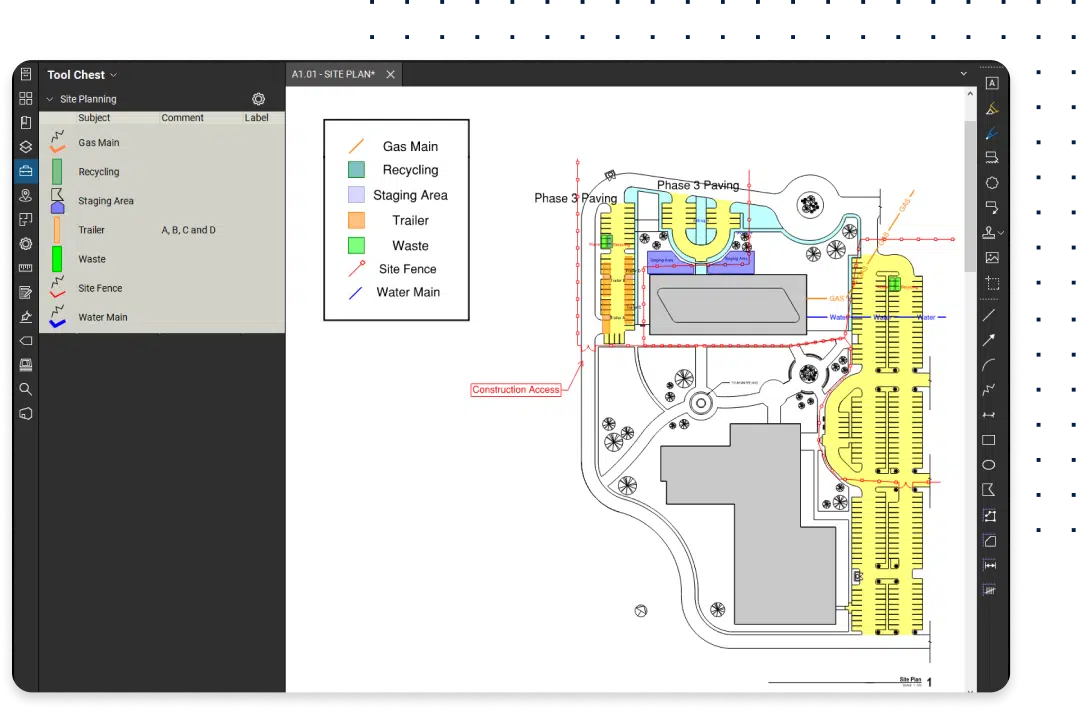Switch to the A1.01 - SITE PLAN tab
Screen dimensions: 1076x711
pos(332,75)
